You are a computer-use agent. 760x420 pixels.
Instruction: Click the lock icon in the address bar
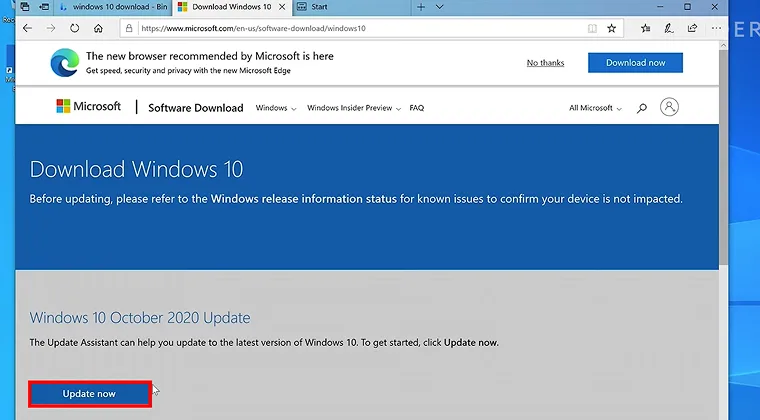[129, 28]
